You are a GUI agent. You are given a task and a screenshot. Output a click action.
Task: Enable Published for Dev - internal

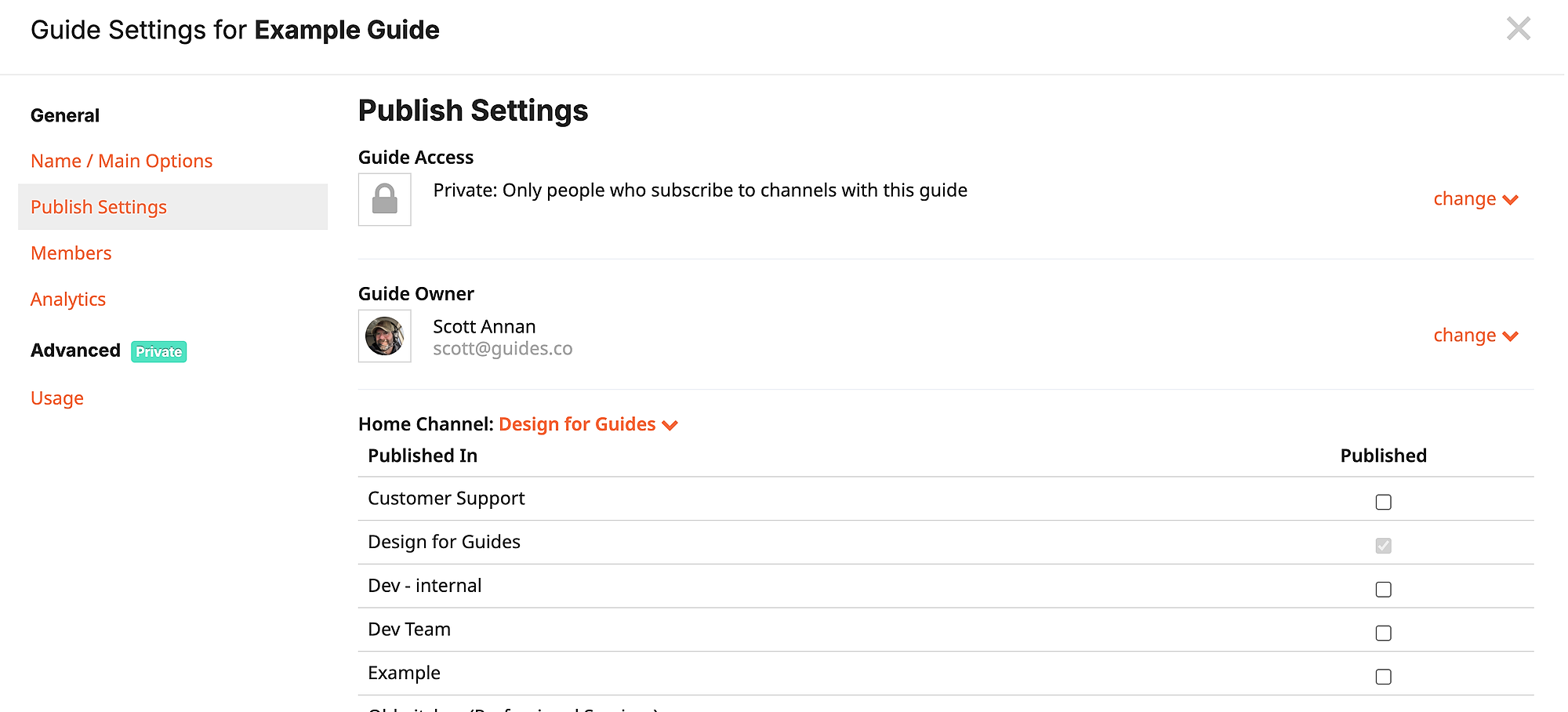point(1383,590)
